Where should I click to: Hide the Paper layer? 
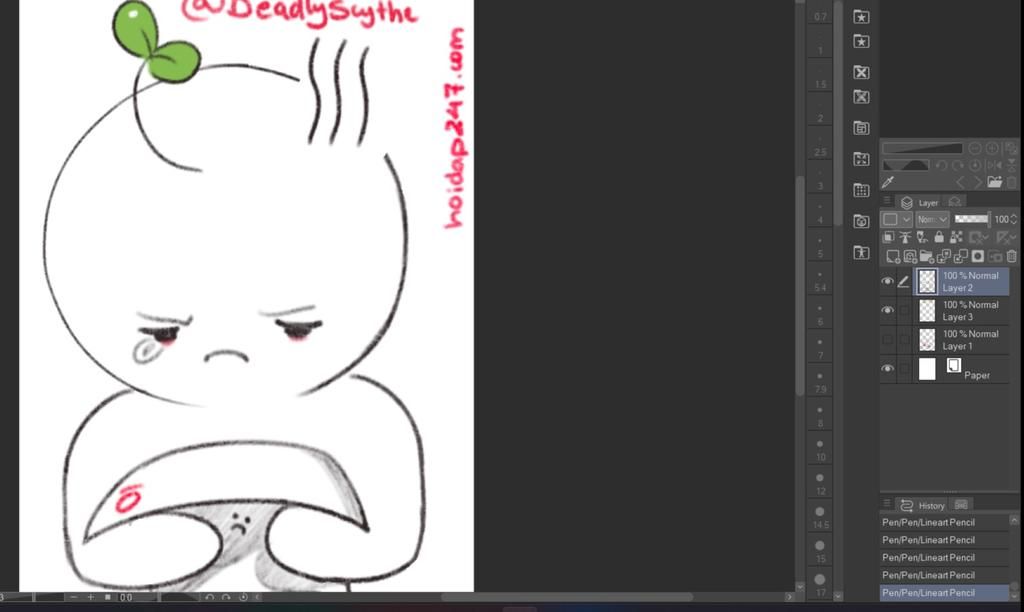pos(887,368)
